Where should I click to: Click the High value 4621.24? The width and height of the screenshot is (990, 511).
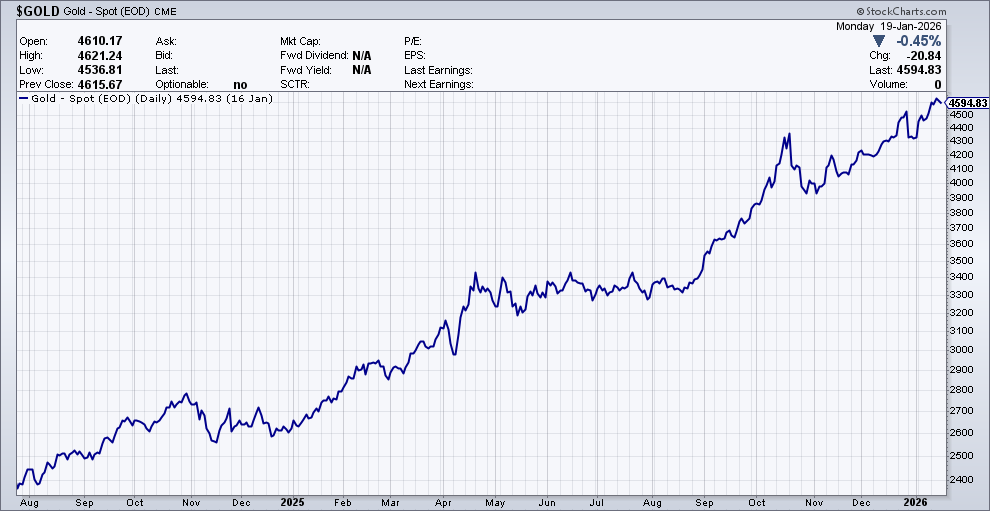click(101, 56)
